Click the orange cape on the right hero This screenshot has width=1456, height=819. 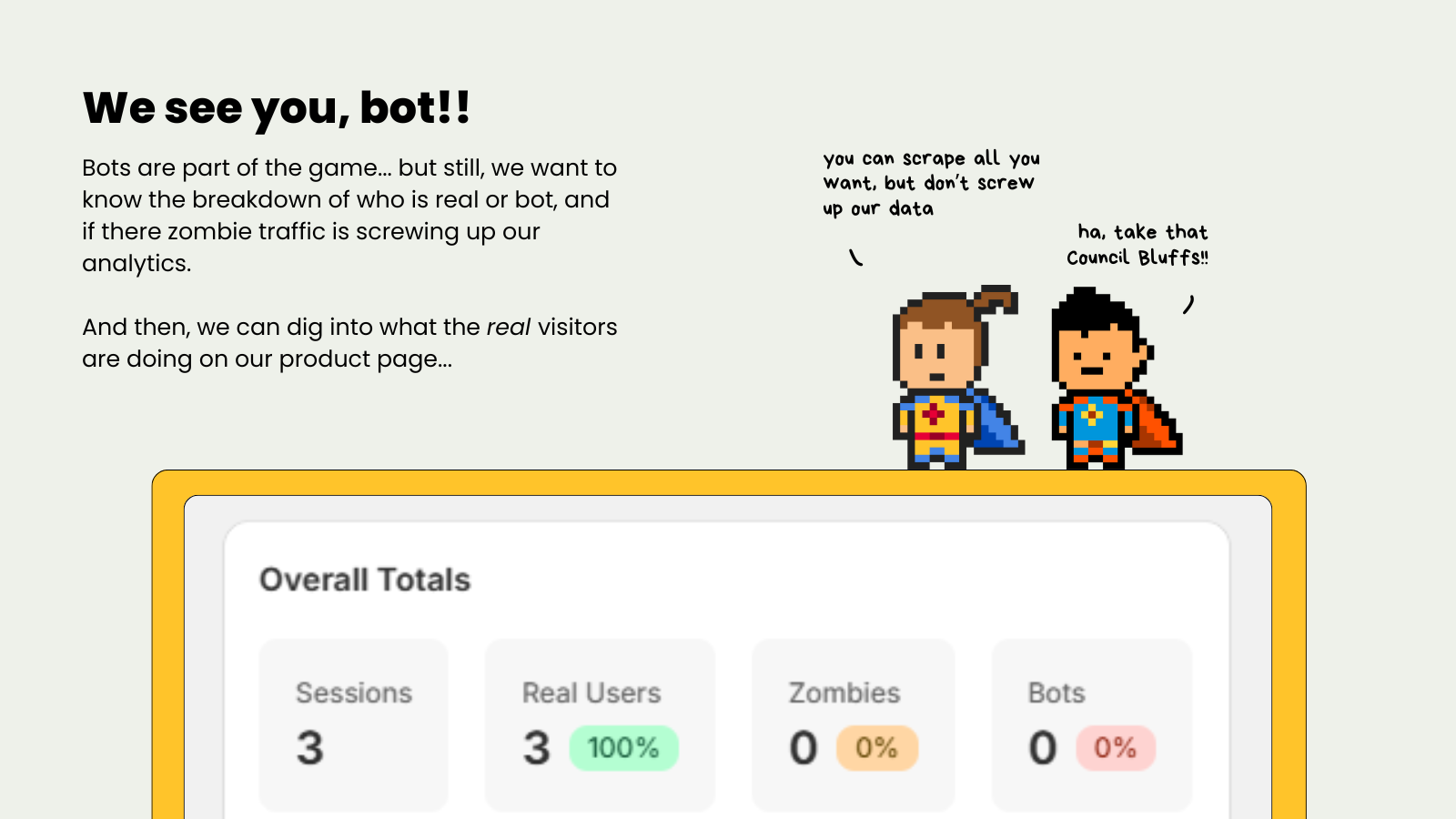1156,426
